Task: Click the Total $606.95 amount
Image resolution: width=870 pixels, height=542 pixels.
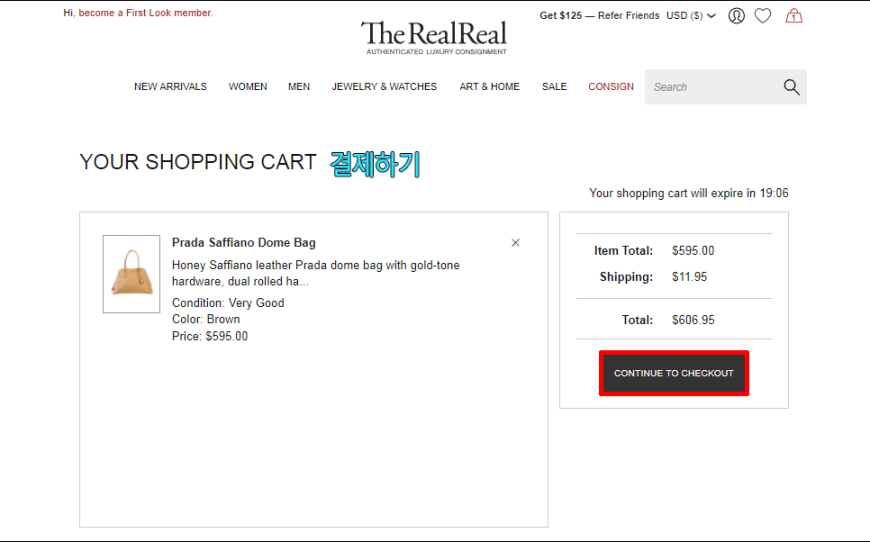Action: (693, 320)
